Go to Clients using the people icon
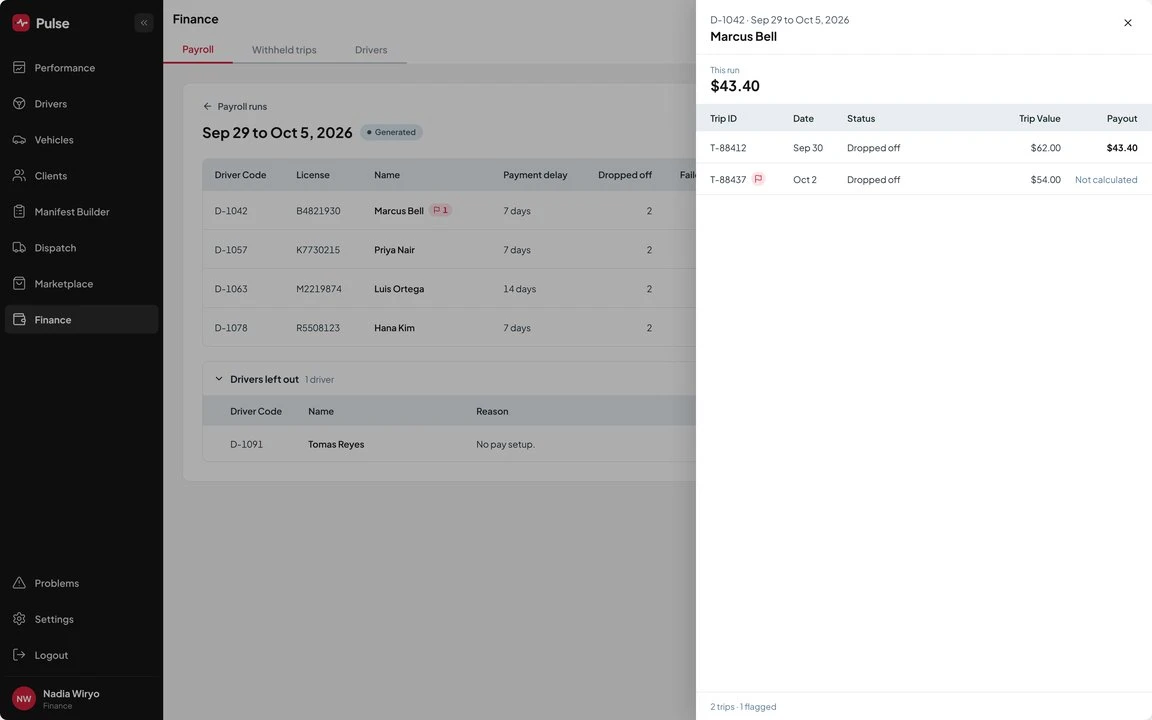Image resolution: width=1152 pixels, height=720 pixels. [19, 176]
